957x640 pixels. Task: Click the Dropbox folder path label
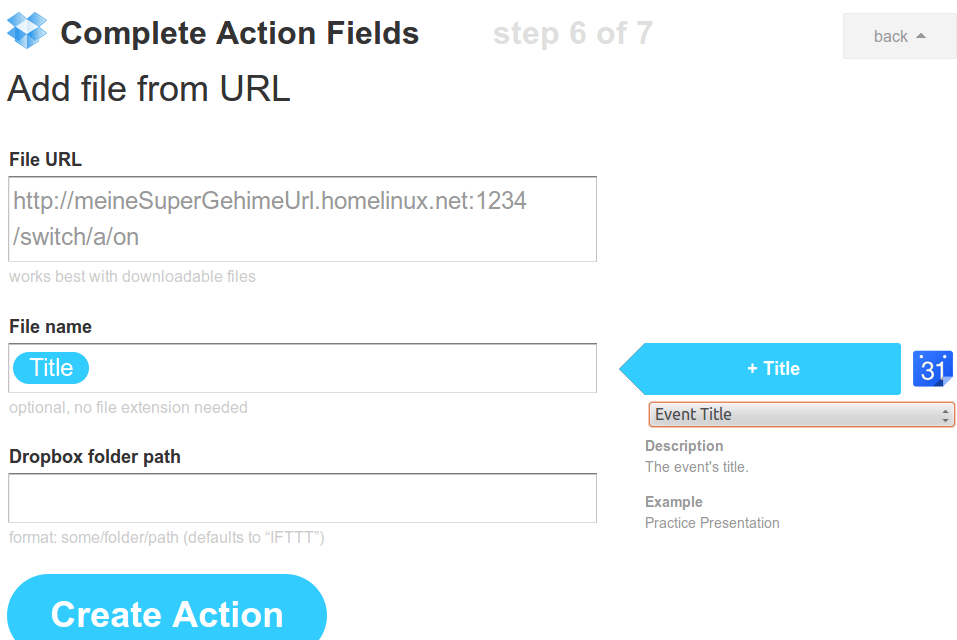[x=95, y=456]
